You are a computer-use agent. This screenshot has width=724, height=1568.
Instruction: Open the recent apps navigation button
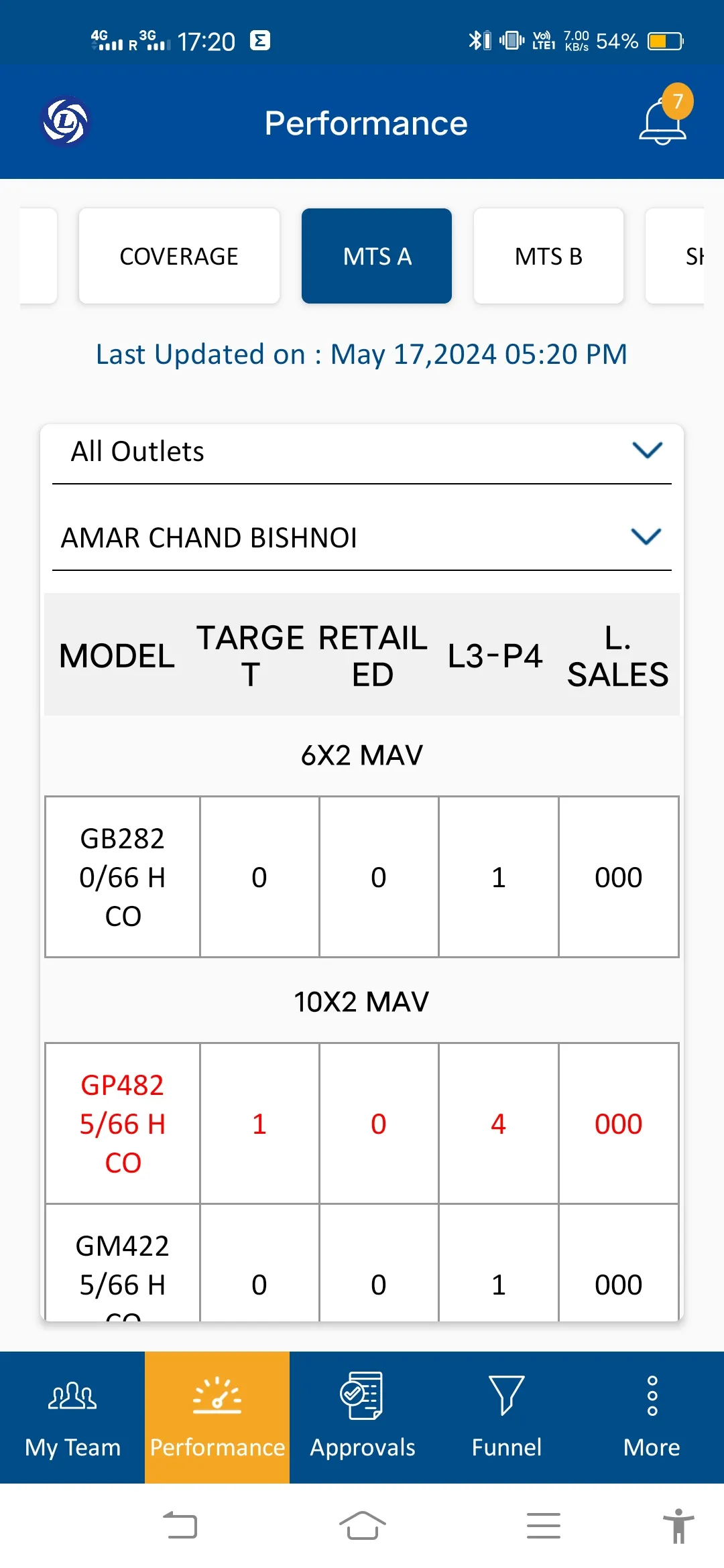pyautogui.click(x=543, y=1526)
